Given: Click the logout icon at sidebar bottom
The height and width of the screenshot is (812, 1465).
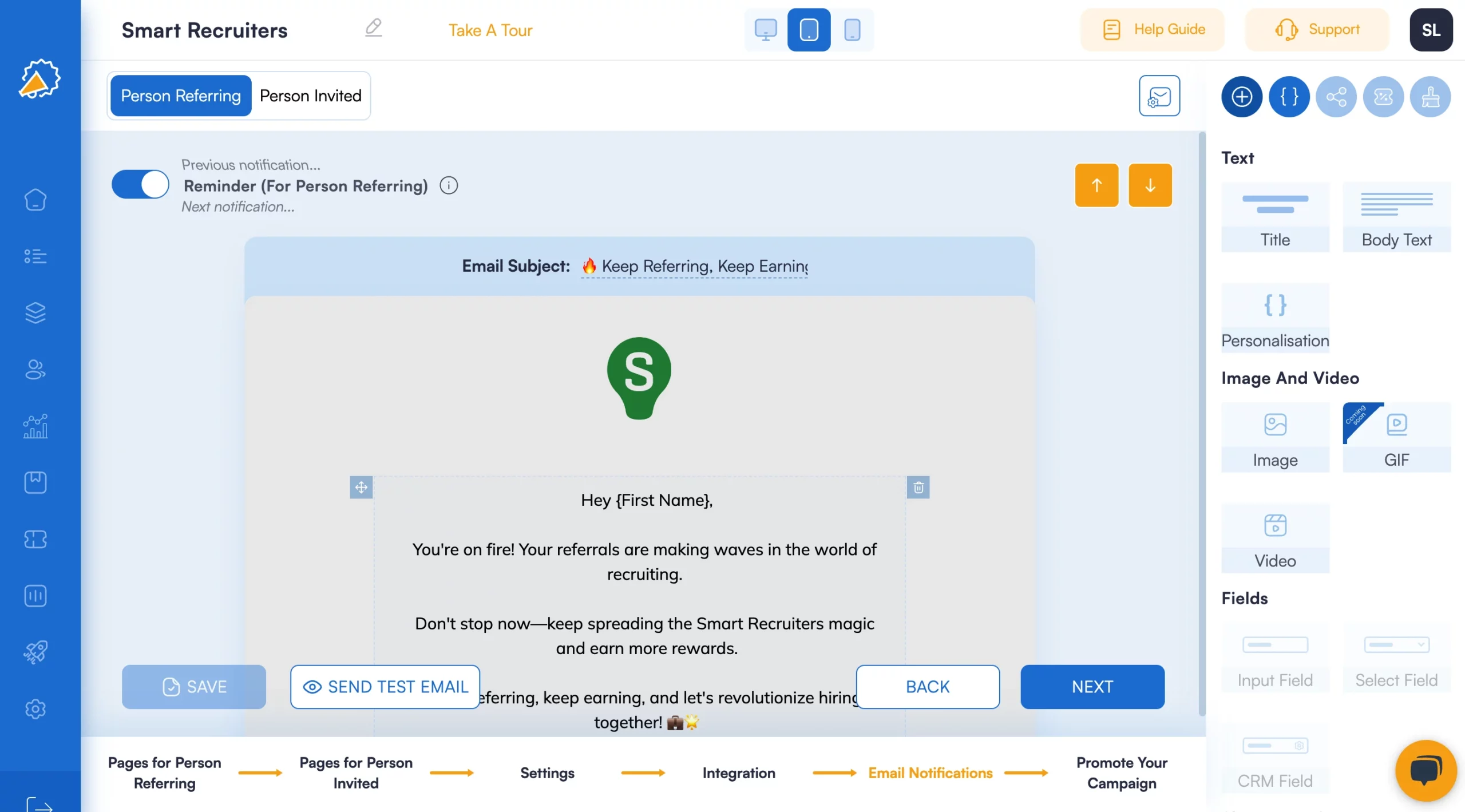Looking at the screenshot, I should tap(39, 804).
